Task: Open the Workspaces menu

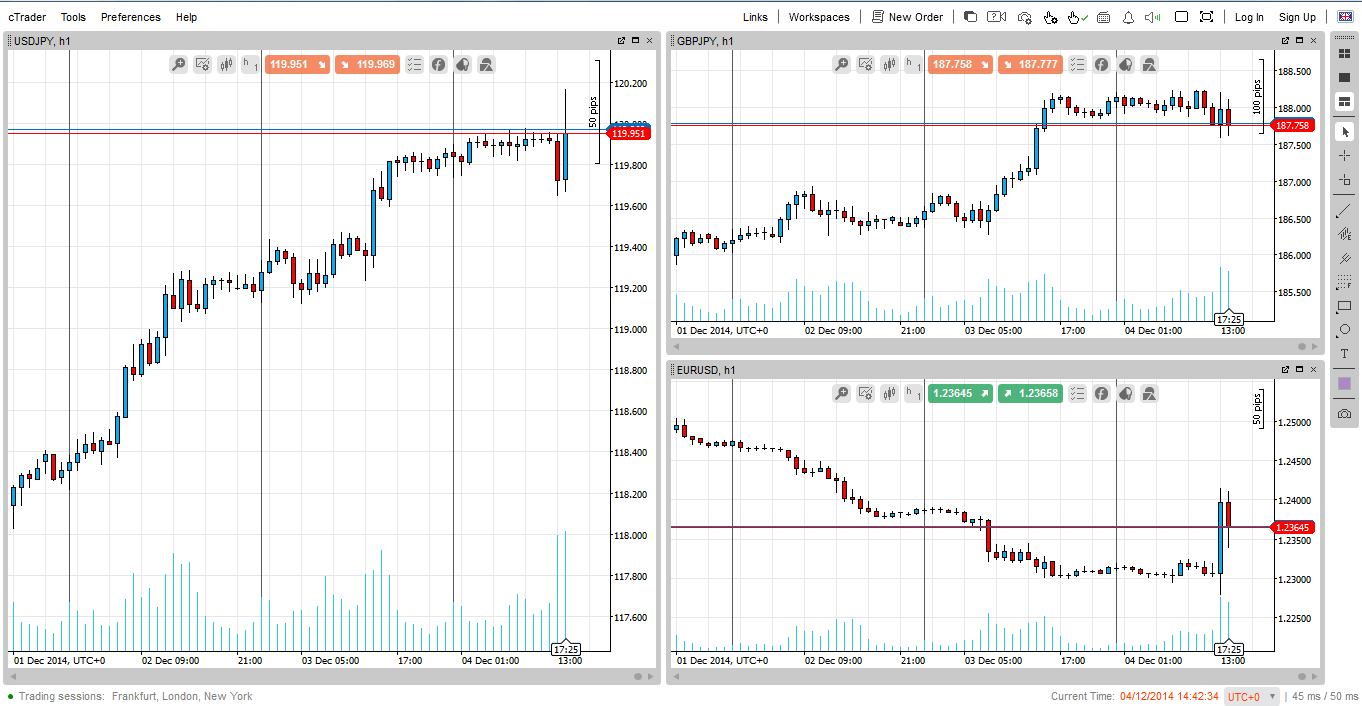Action: pyautogui.click(x=819, y=17)
